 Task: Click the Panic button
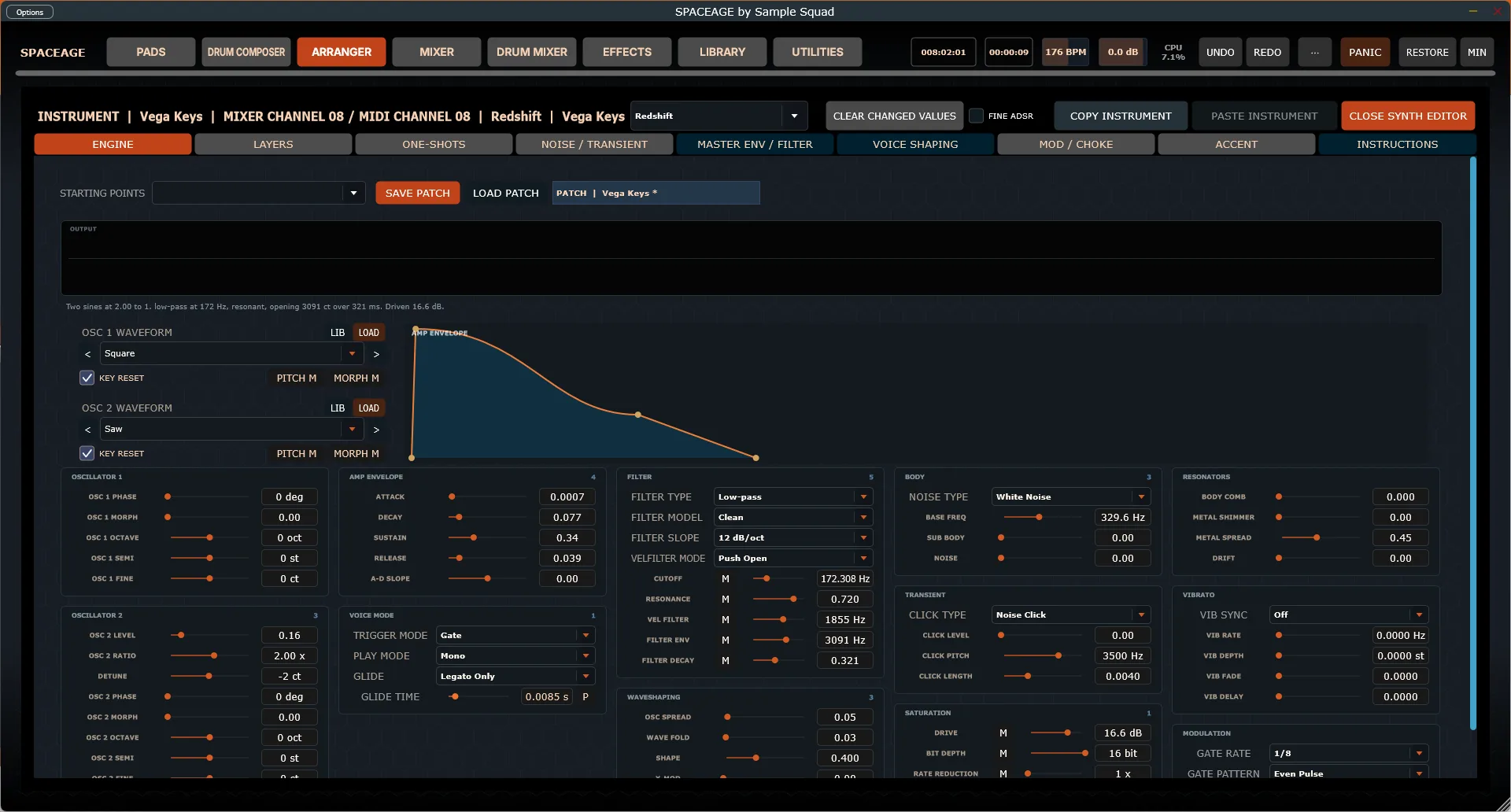1365,53
